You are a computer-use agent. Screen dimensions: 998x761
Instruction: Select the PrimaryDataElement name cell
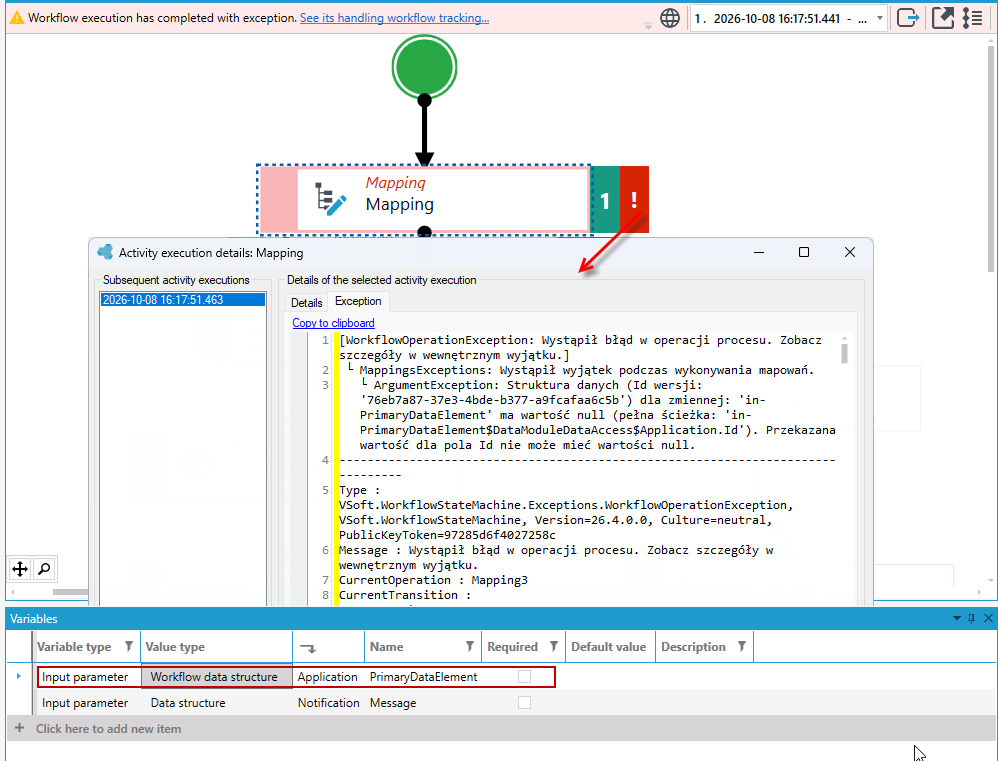tap(423, 677)
